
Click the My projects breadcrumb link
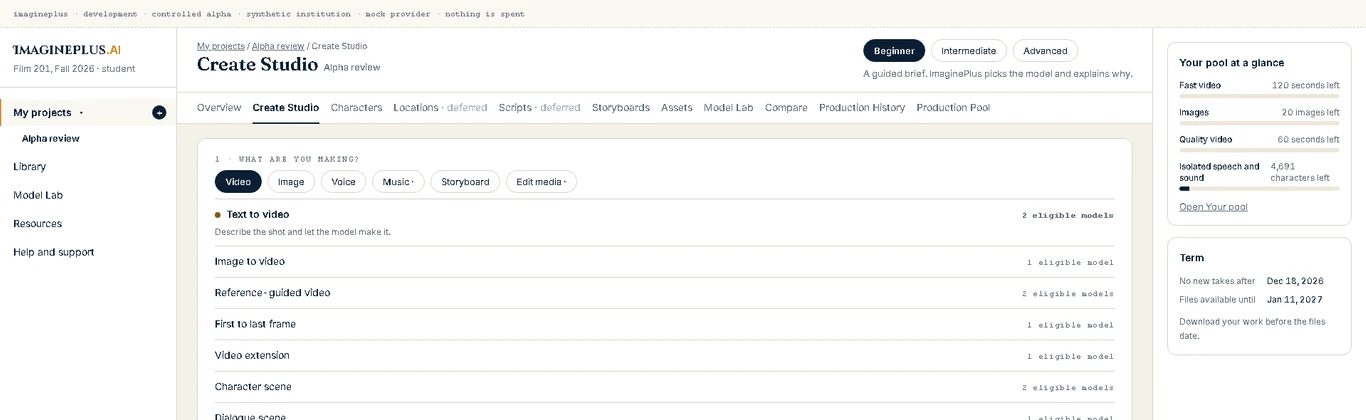point(220,46)
